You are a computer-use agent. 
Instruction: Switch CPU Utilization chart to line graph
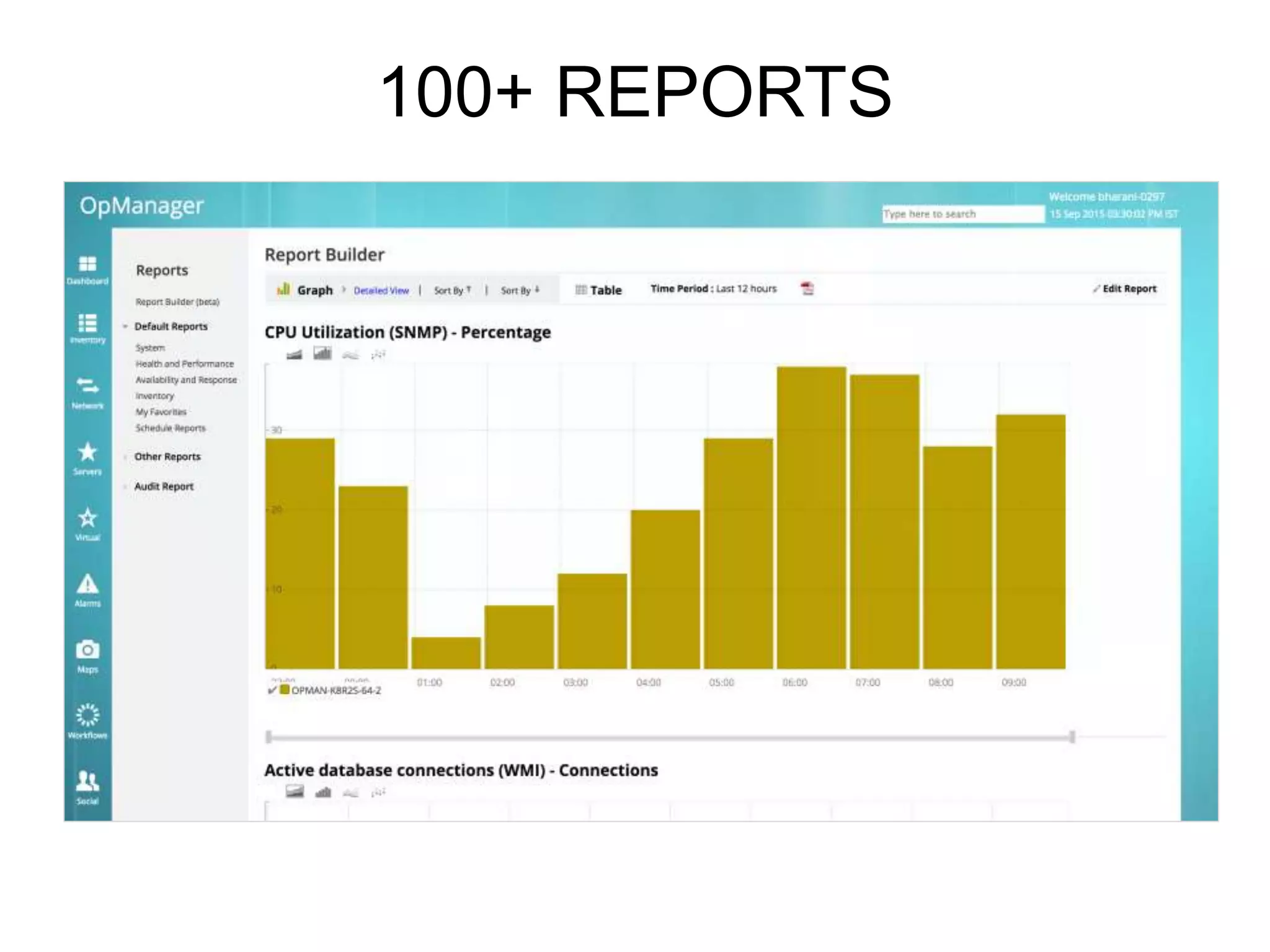coord(350,355)
